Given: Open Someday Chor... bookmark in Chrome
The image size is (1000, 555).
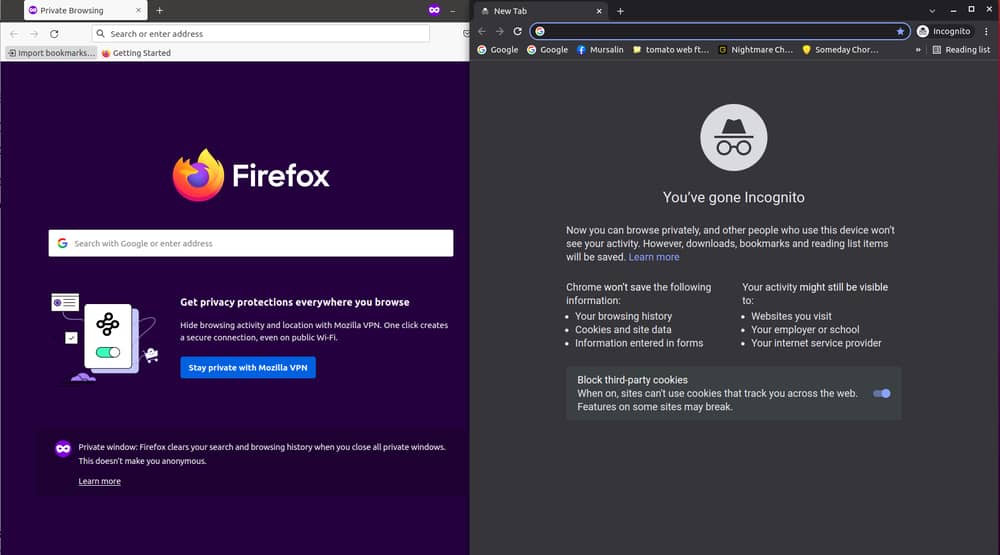Looking at the screenshot, I should click(x=840, y=50).
